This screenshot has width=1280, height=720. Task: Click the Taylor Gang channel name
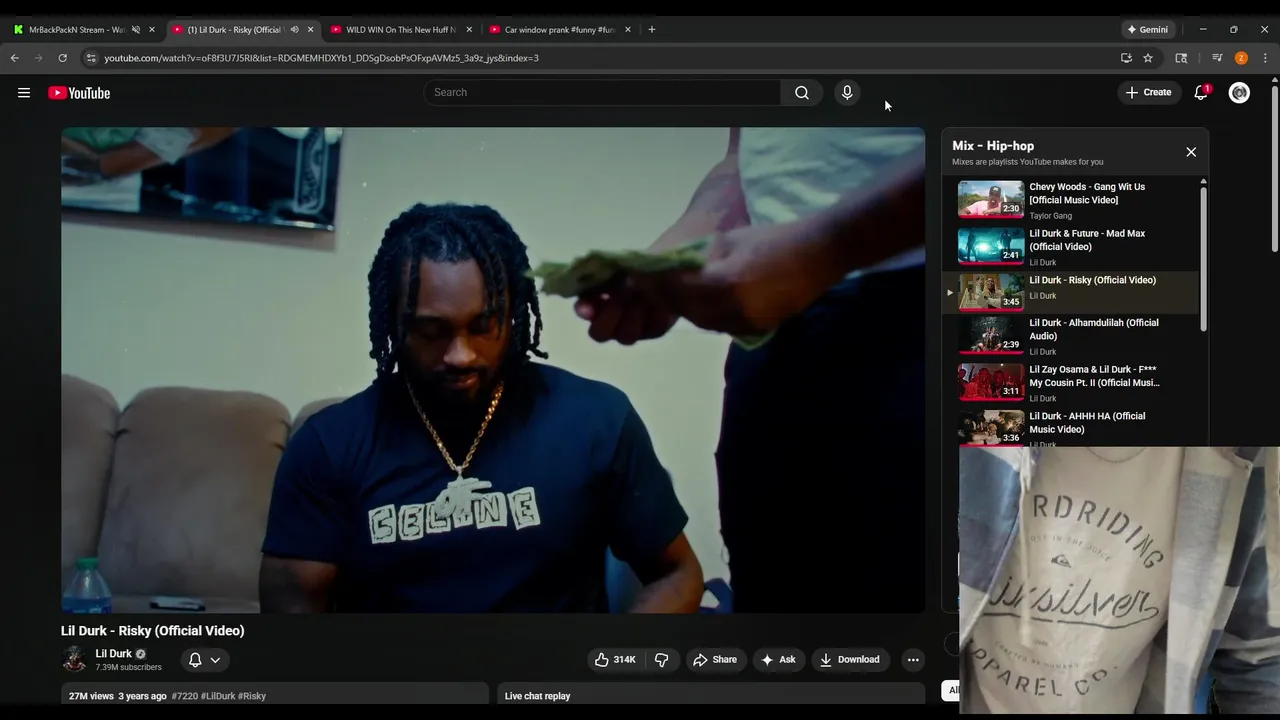(x=1050, y=216)
